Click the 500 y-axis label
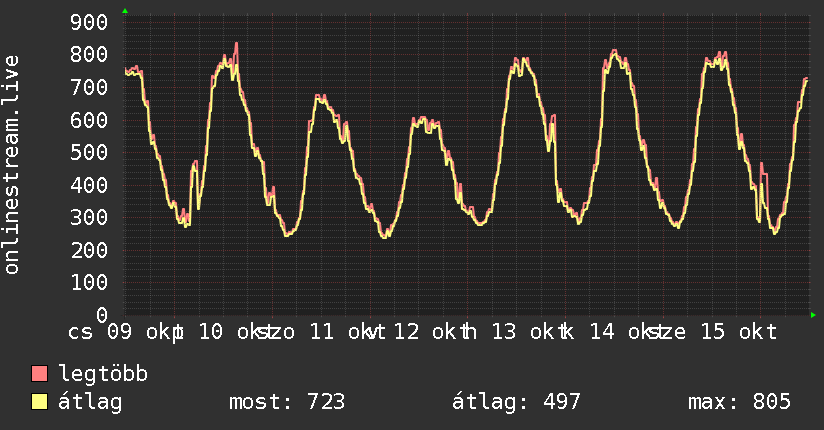Viewport: 824px width, 430px height. [x=89, y=152]
